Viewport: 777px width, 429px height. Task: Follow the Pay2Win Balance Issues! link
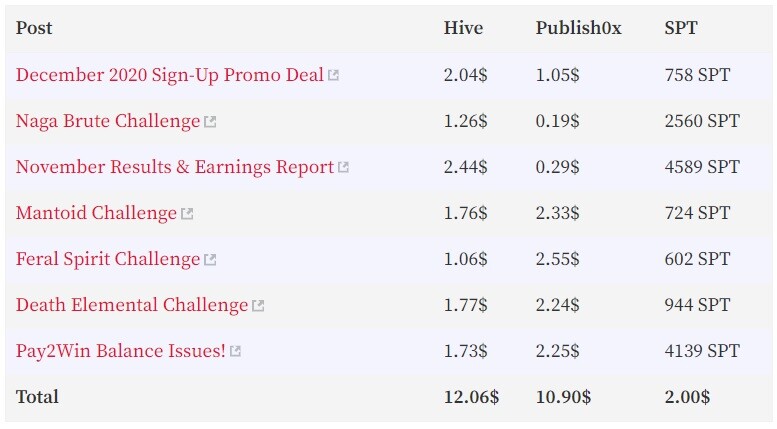point(120,351)
